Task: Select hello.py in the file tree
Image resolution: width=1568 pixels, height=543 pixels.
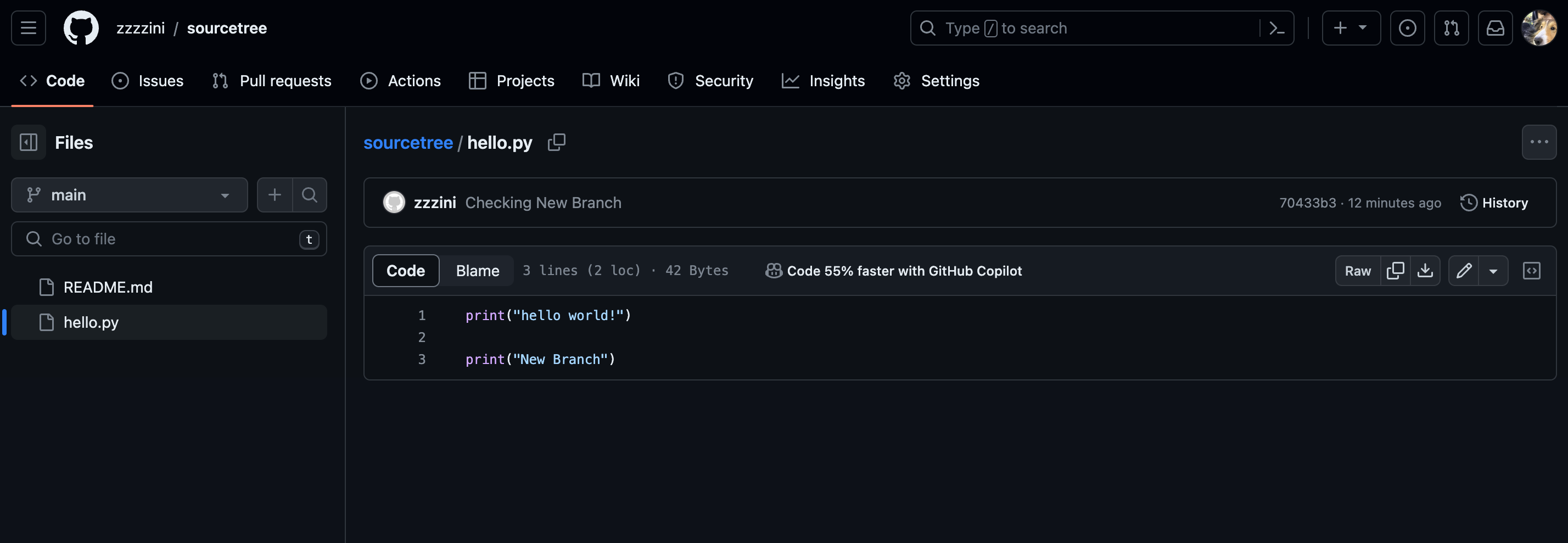Action: [x=169, y=322]
